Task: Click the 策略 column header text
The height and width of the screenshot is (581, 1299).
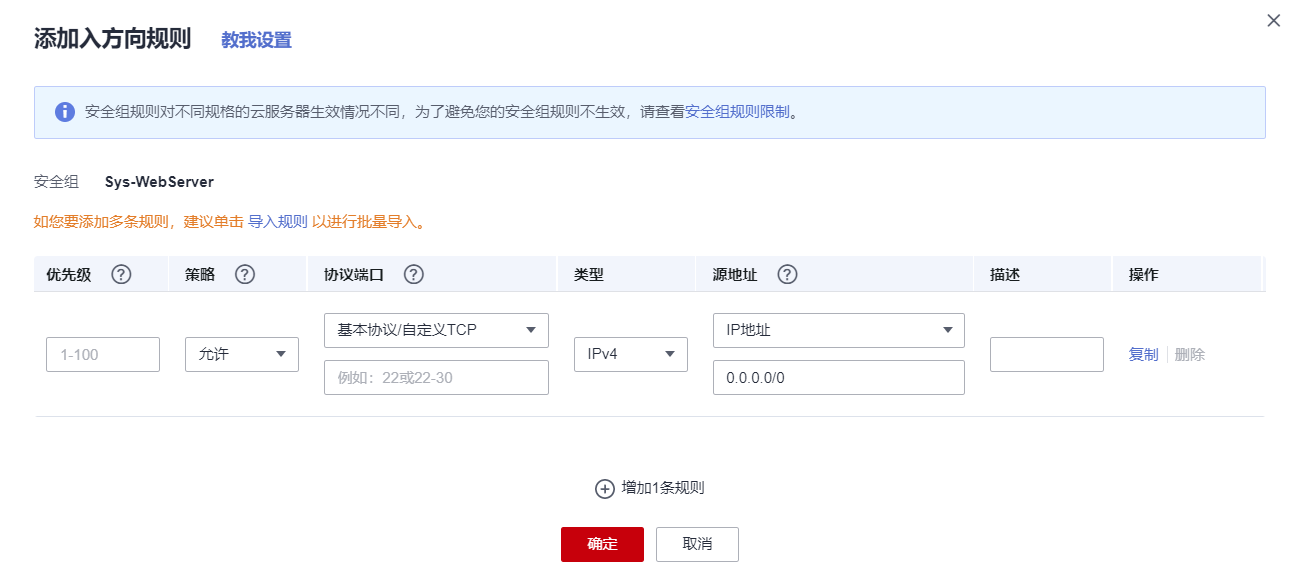Action: pyautogui.click(x=200, y=274)
